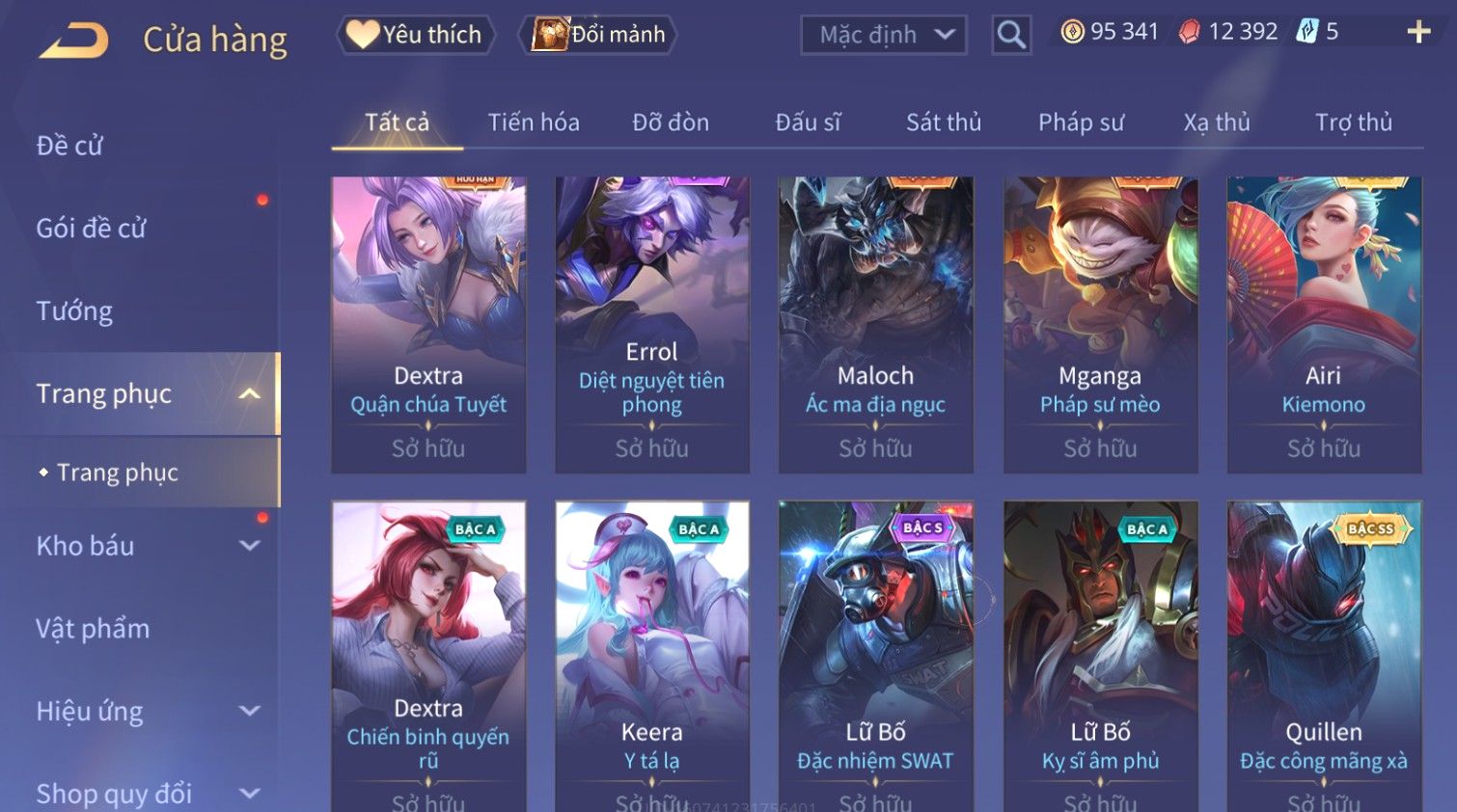
Task: Open Yêu thích favorites heart button
Action: (x=416, y=35)
